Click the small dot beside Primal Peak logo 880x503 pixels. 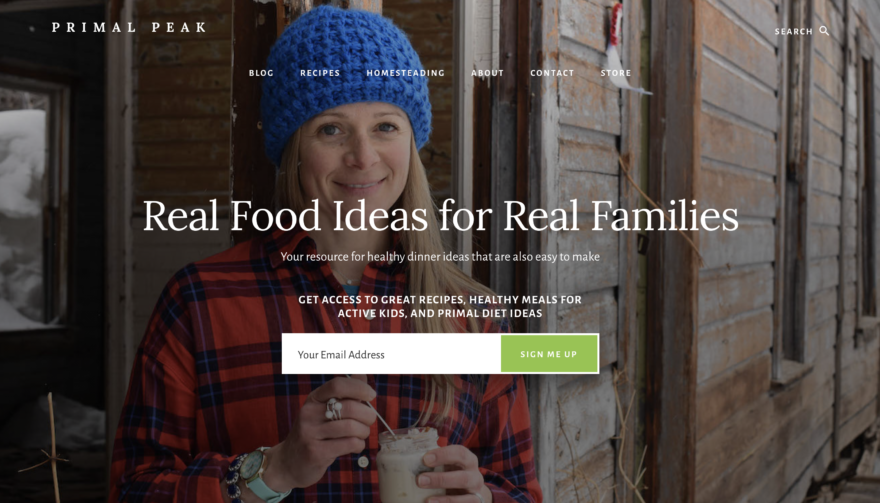(x=33, y=28)
